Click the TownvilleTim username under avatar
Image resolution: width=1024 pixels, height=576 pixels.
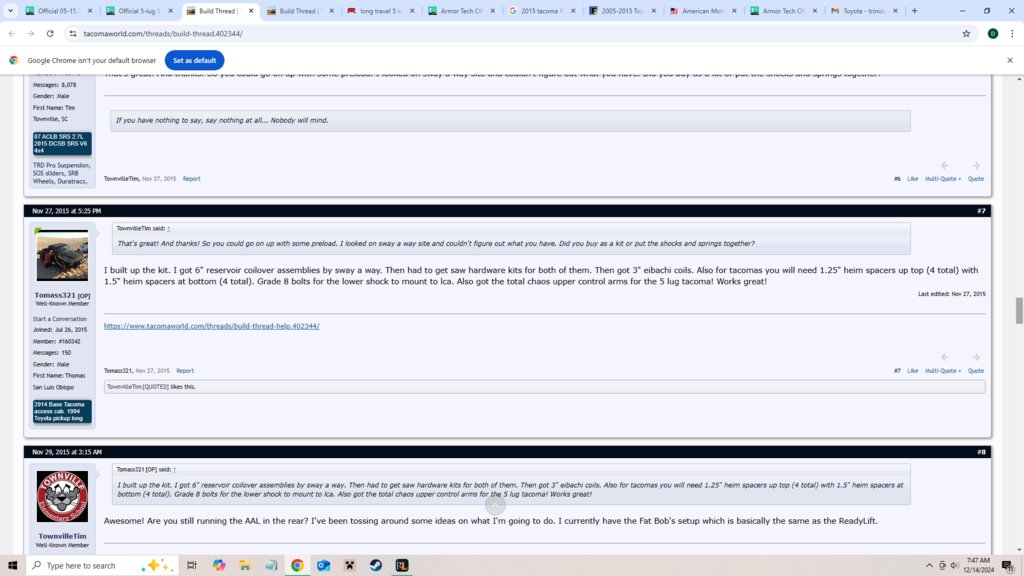(x=62, y=536)
